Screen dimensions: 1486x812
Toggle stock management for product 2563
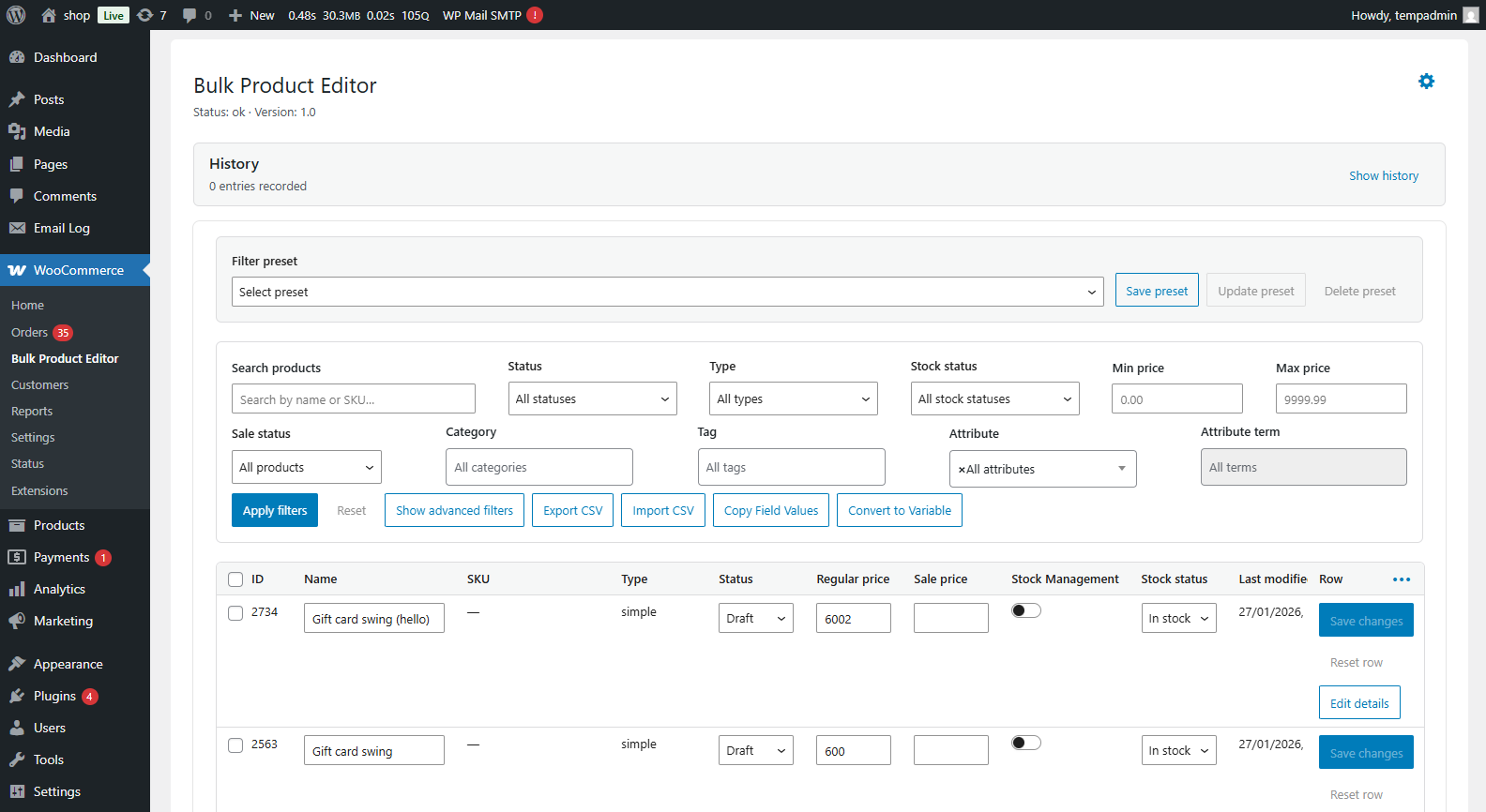pyautogui.click(x=1026, y=743)
